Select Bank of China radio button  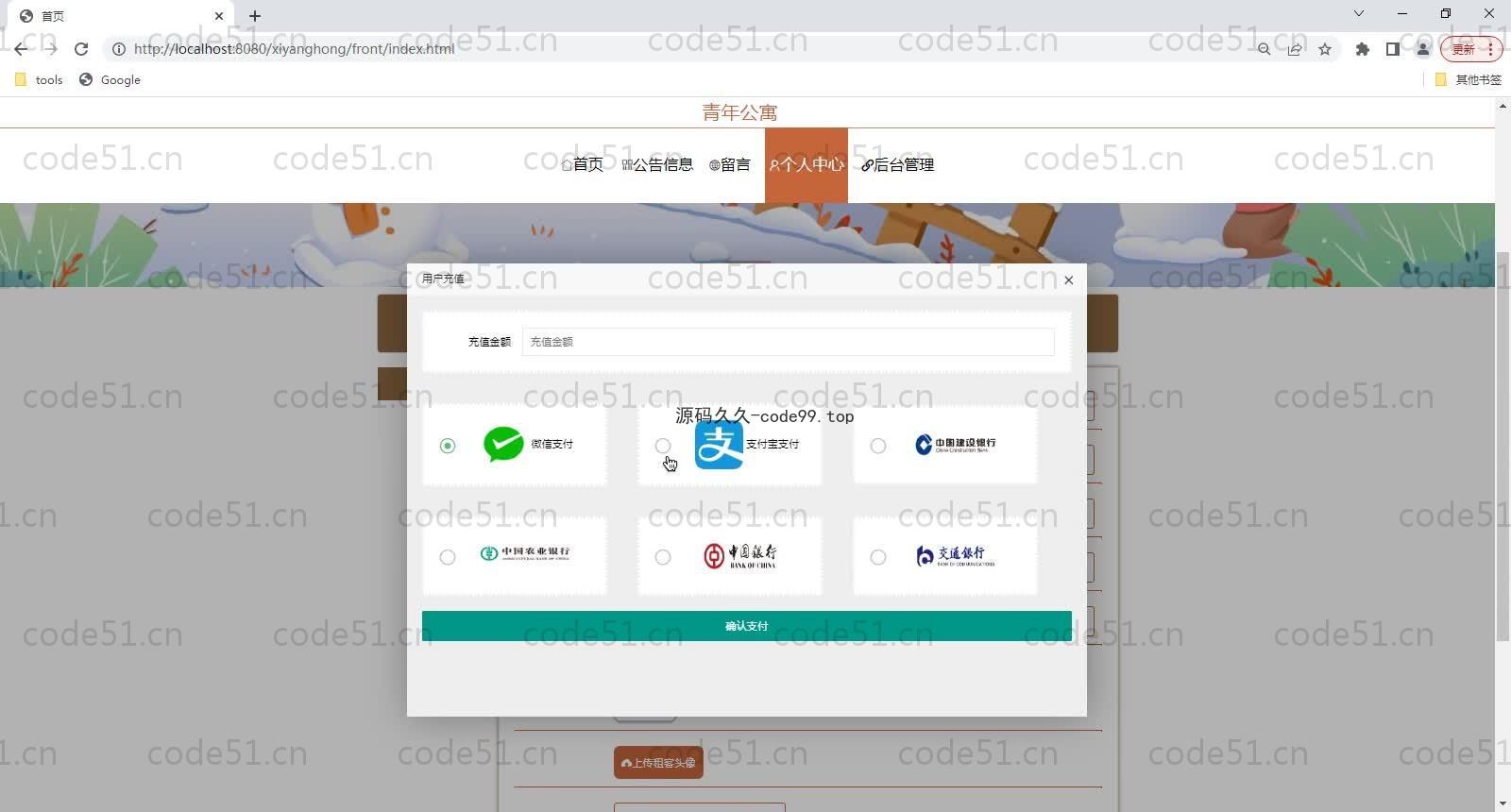click(663, 557)
